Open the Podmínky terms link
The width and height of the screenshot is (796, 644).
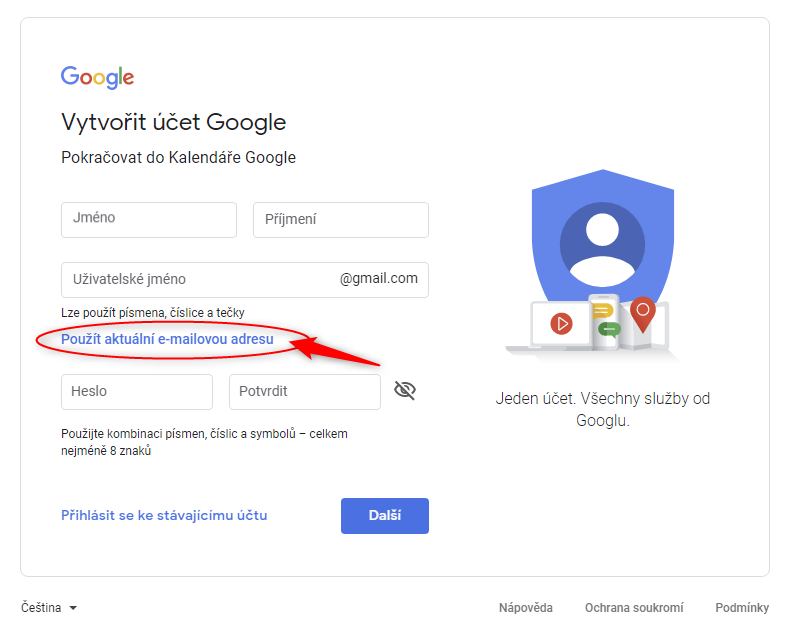tap(742, 607)
